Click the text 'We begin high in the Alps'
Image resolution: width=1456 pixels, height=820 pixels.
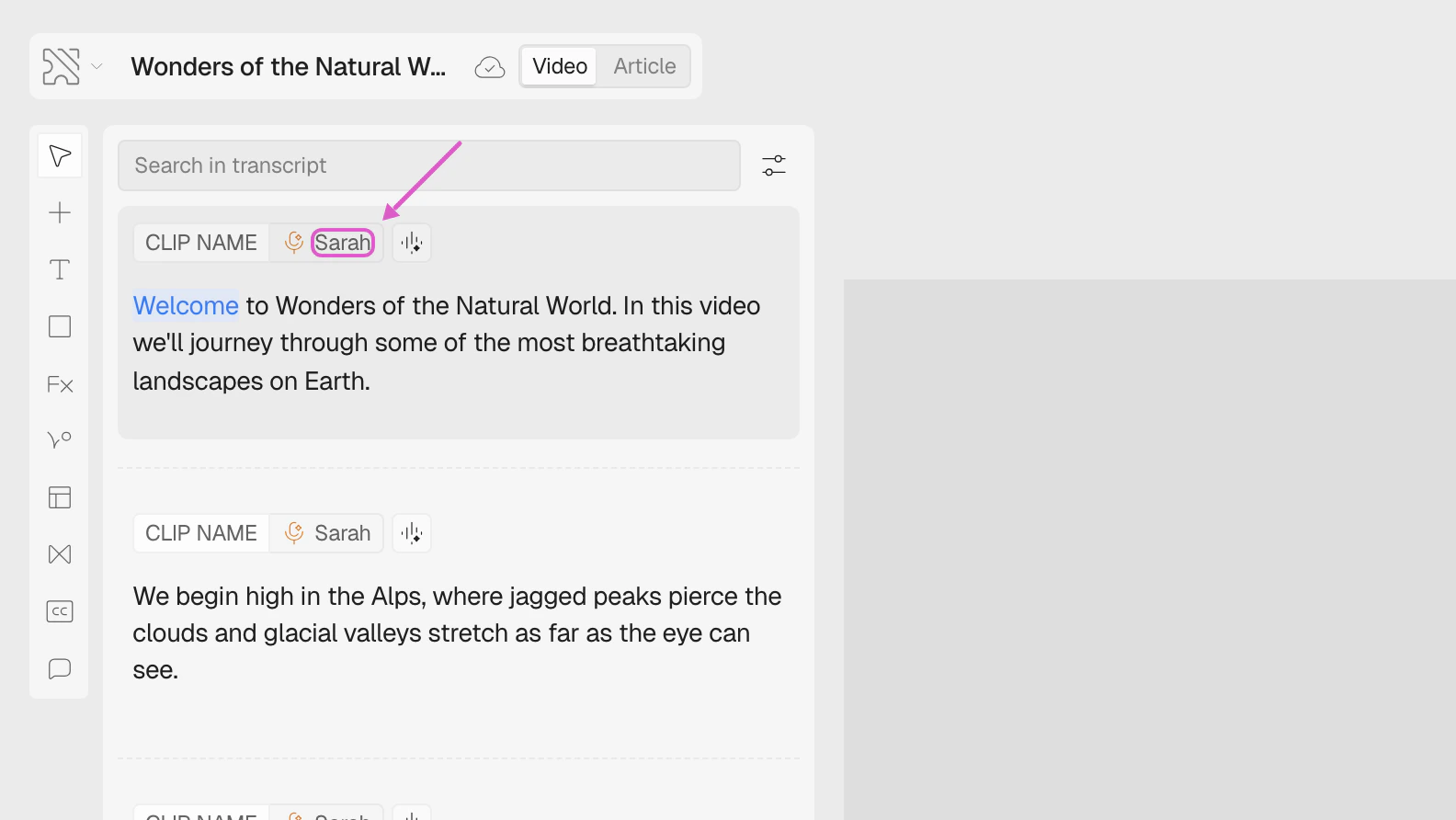pos(279,596)
